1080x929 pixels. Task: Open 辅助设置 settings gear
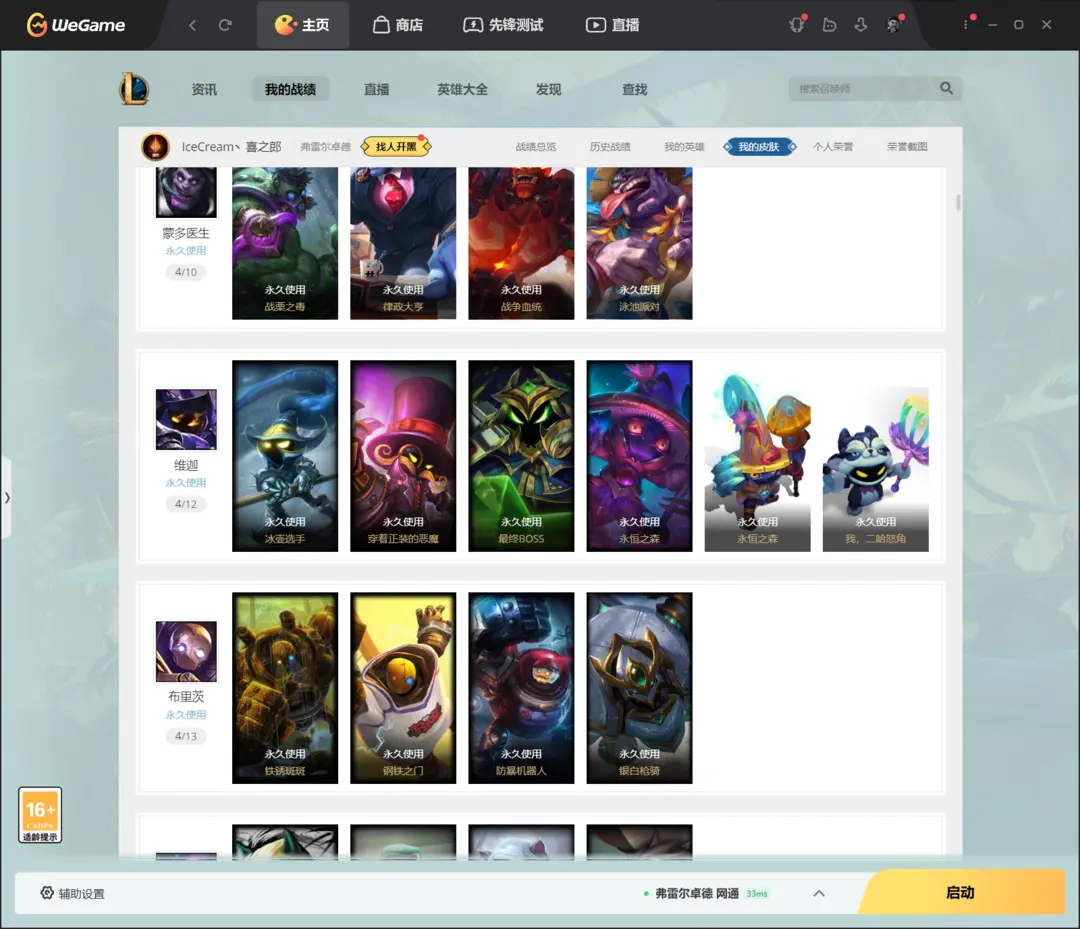[72, 893]
